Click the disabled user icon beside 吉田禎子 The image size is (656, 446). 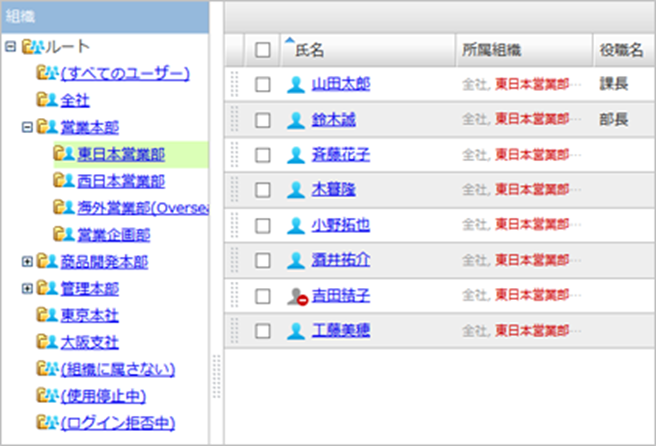pos(295,296)
